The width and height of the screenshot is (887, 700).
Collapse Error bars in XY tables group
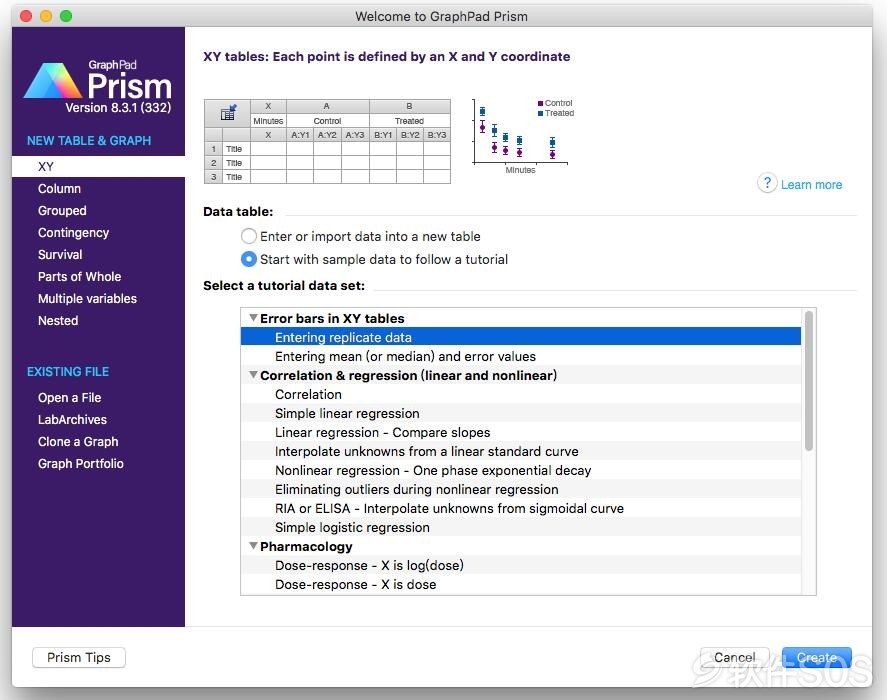click(253, 318)
